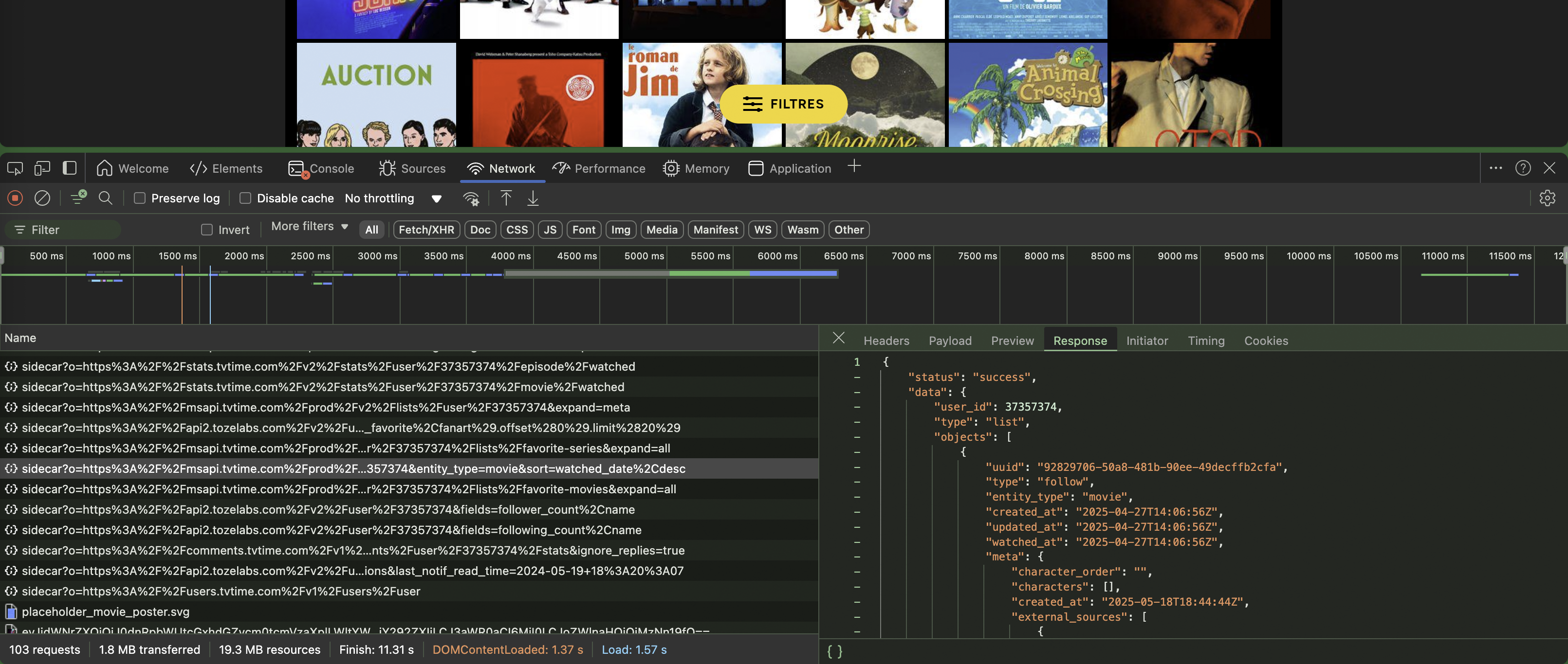Show request Headers tab

tap(886, 341)
